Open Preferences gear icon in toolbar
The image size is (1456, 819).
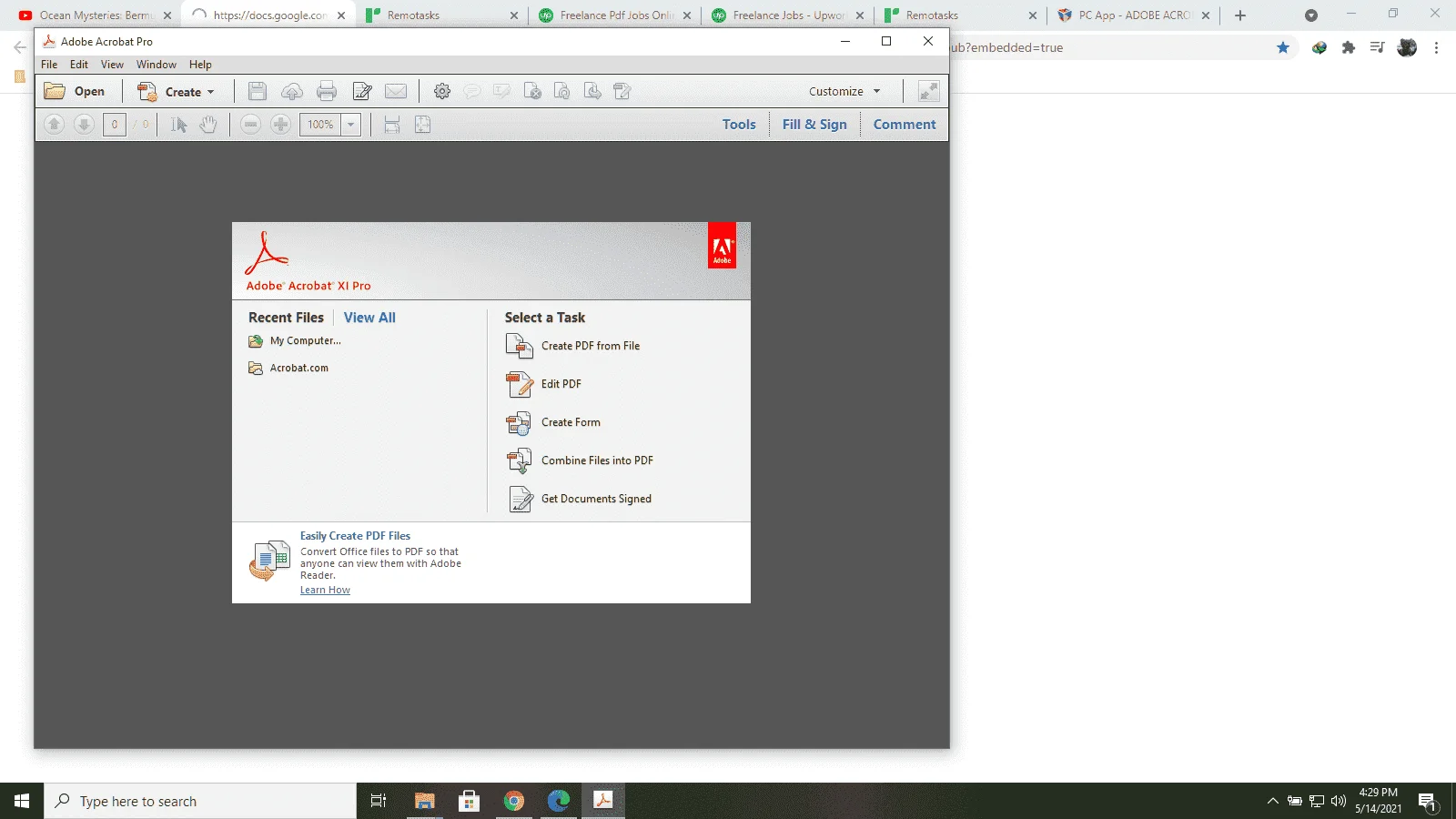click(x=442, y=91)
